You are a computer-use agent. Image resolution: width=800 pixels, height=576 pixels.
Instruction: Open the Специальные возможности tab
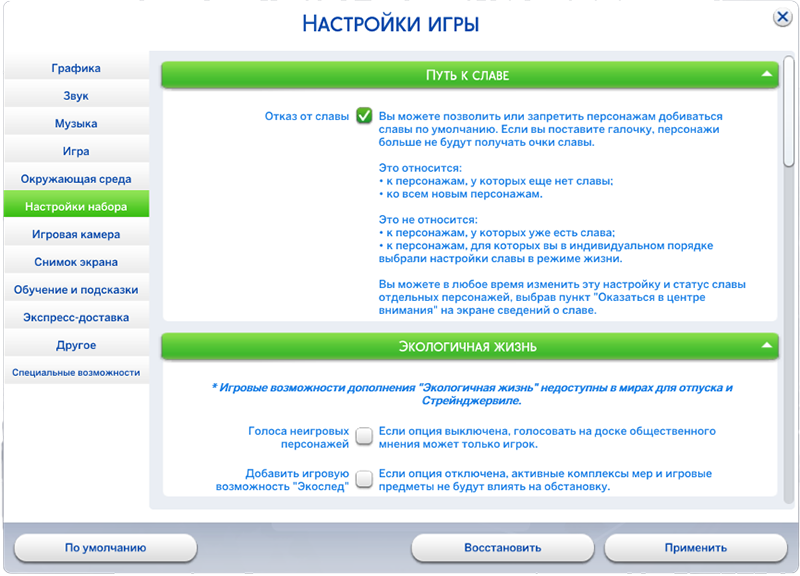(x=76, y=372)
